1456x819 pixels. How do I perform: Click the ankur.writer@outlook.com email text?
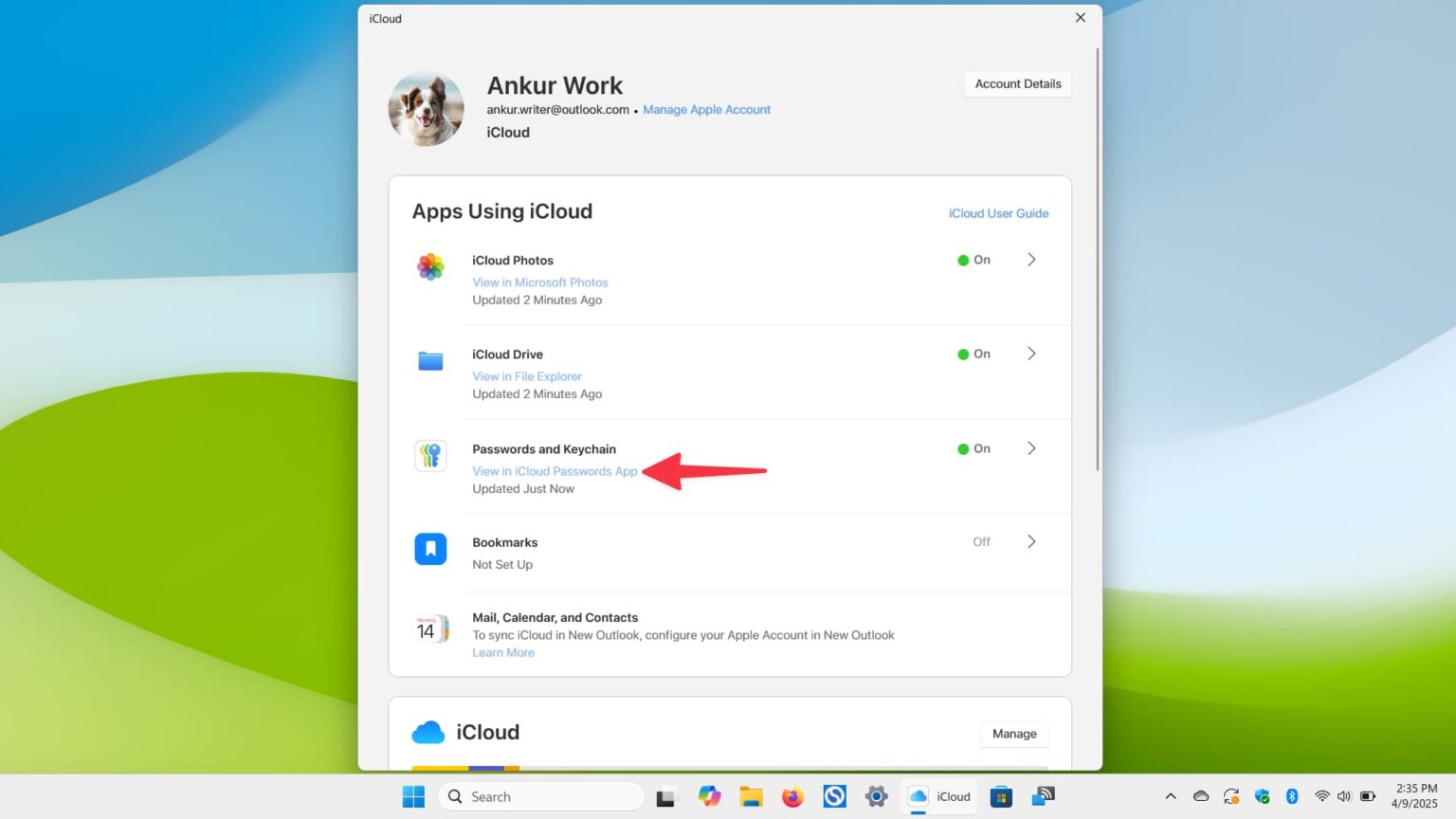click(x=557, y=110)
